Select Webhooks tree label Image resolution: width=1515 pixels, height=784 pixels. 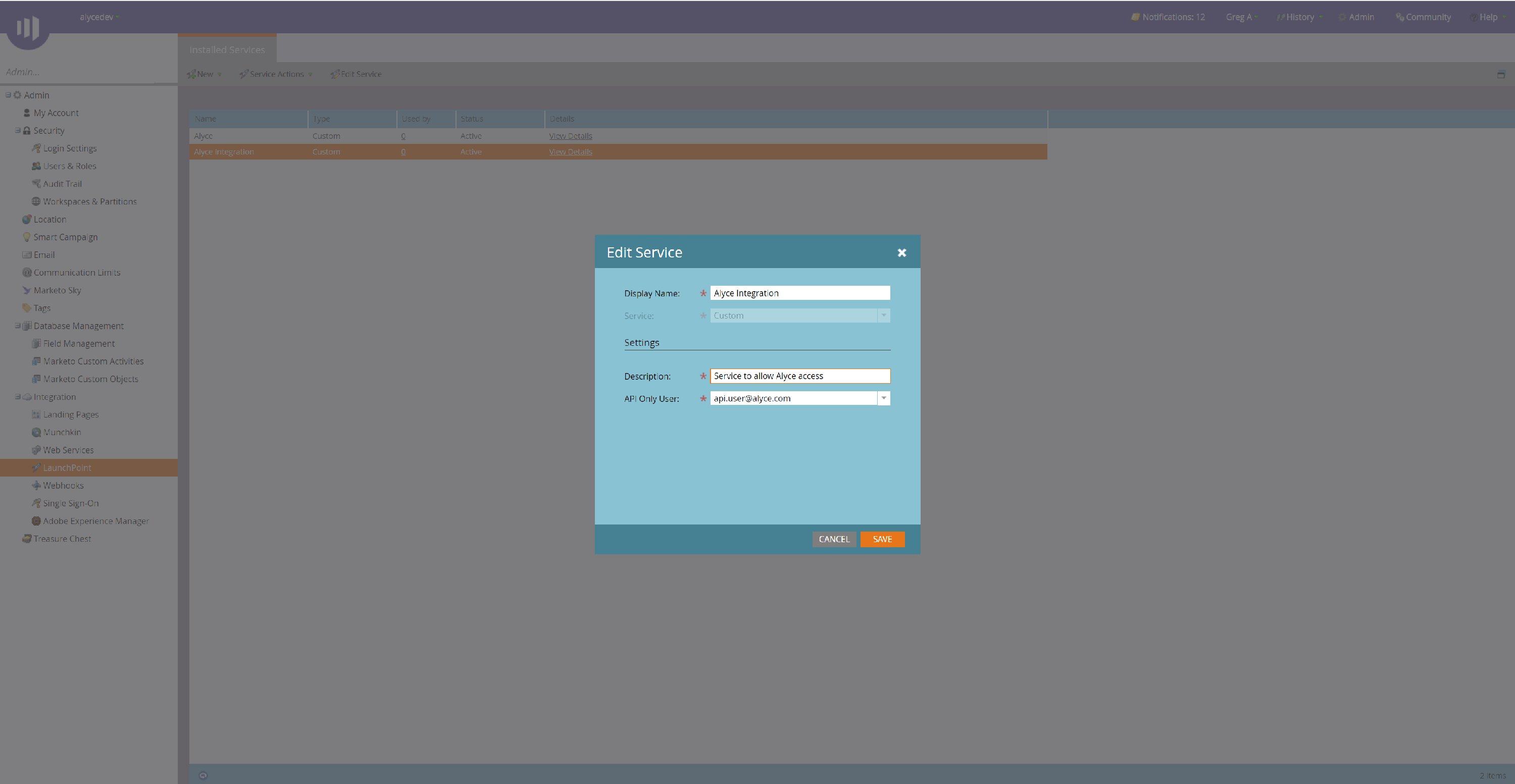(63, 486)
